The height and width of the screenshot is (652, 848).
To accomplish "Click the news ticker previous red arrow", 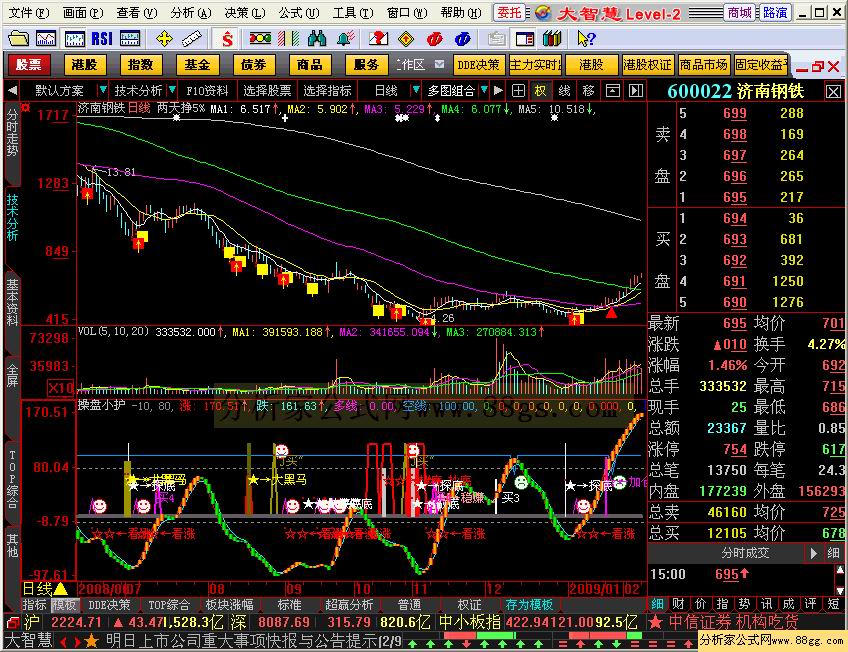I will (x=64, y=643).
